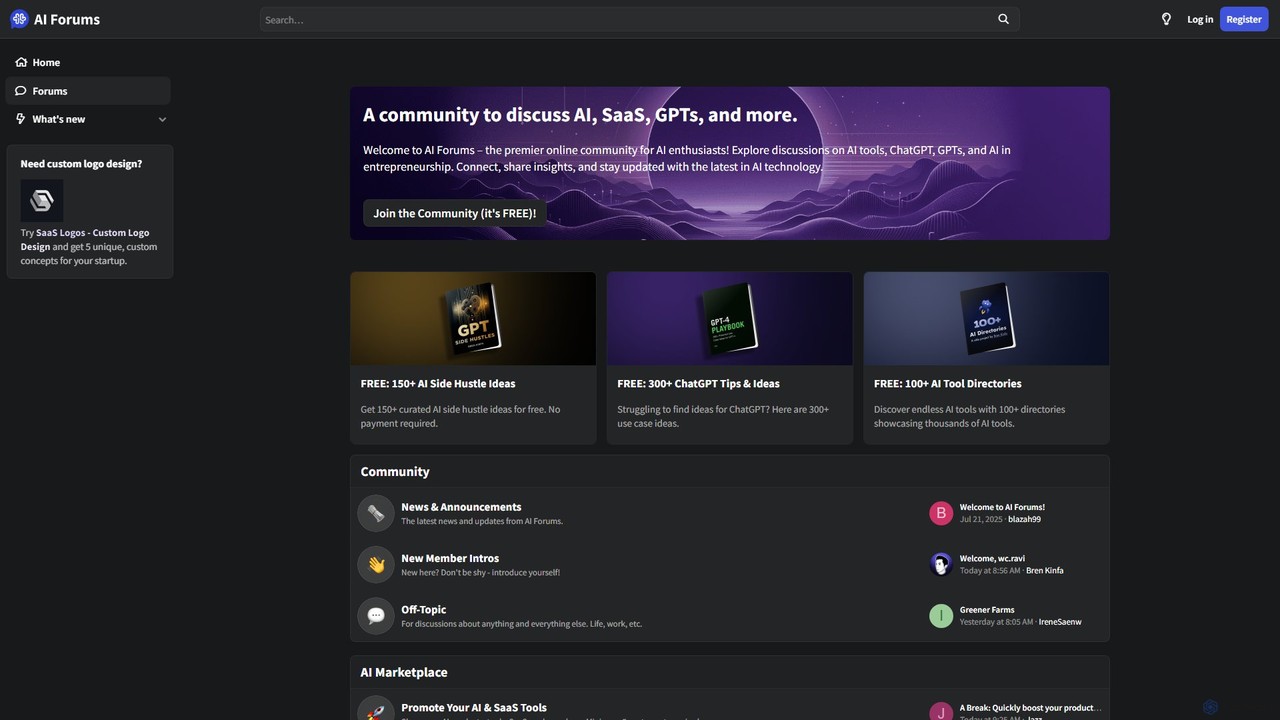Click the Yesterday at 8:05 AM timestamp
The height and width of the screenshot is (720, 1280).
[996, 621]
